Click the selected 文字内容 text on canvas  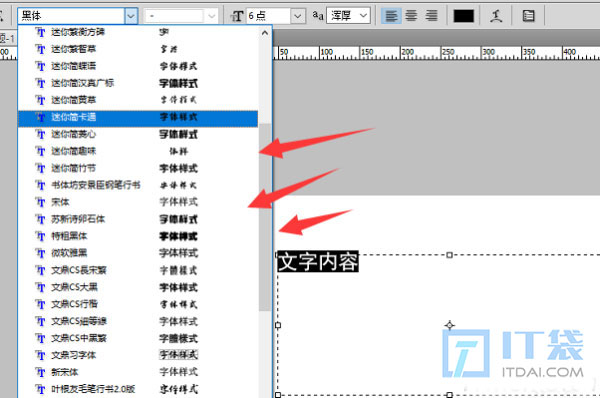(318, 262)
